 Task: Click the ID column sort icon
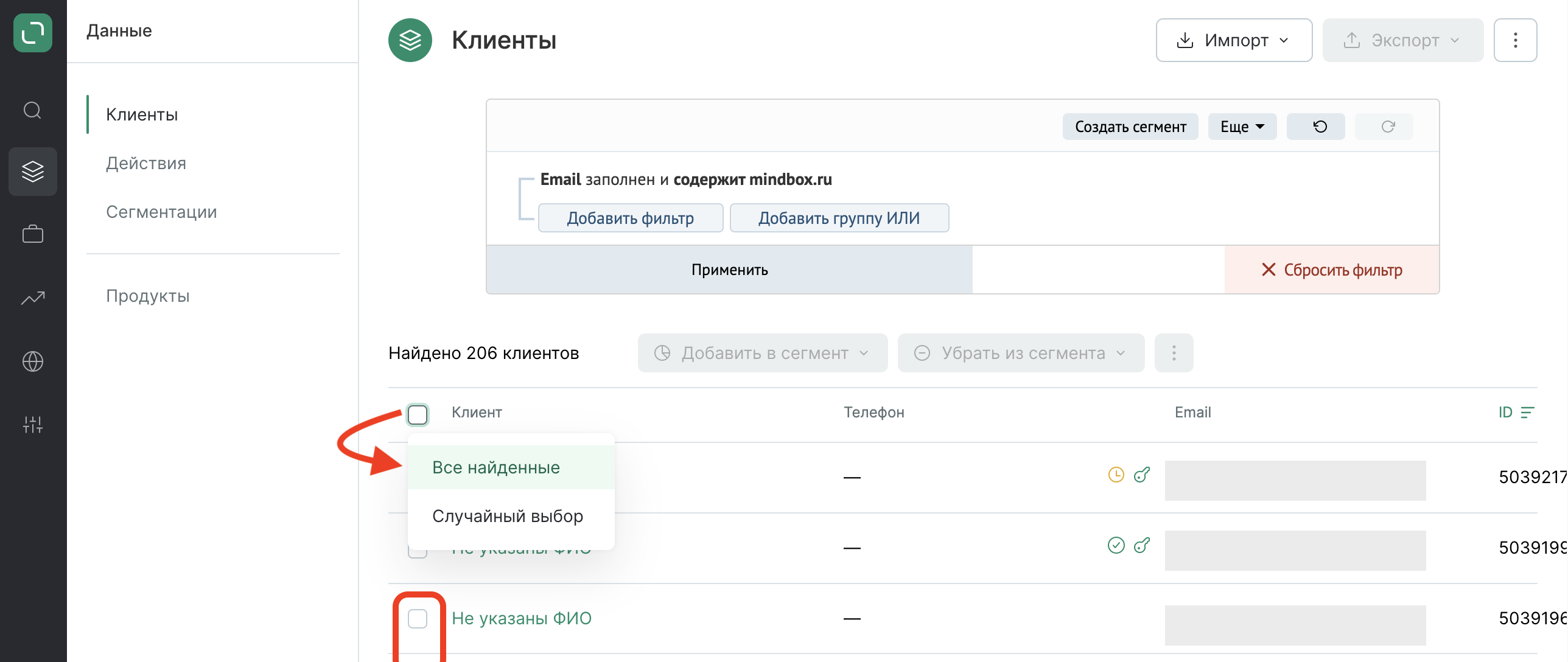pyautogui.click(x=1528, y=413)
